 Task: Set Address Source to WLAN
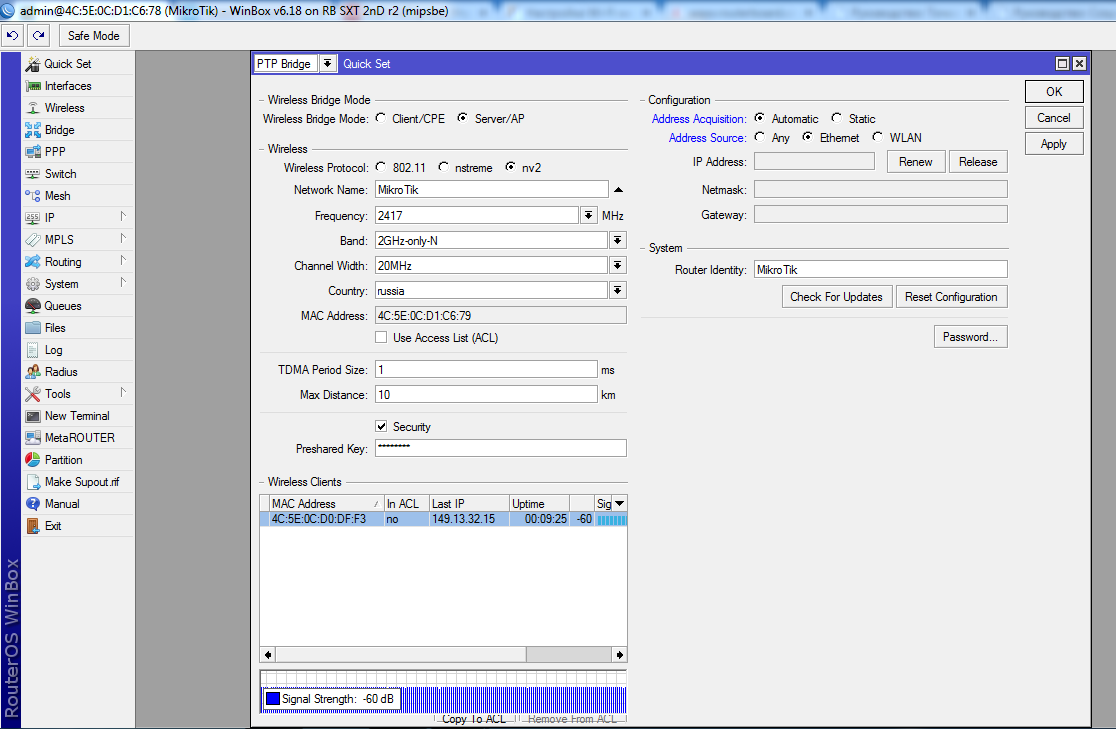pyautogui.click(x=878, y=137)
